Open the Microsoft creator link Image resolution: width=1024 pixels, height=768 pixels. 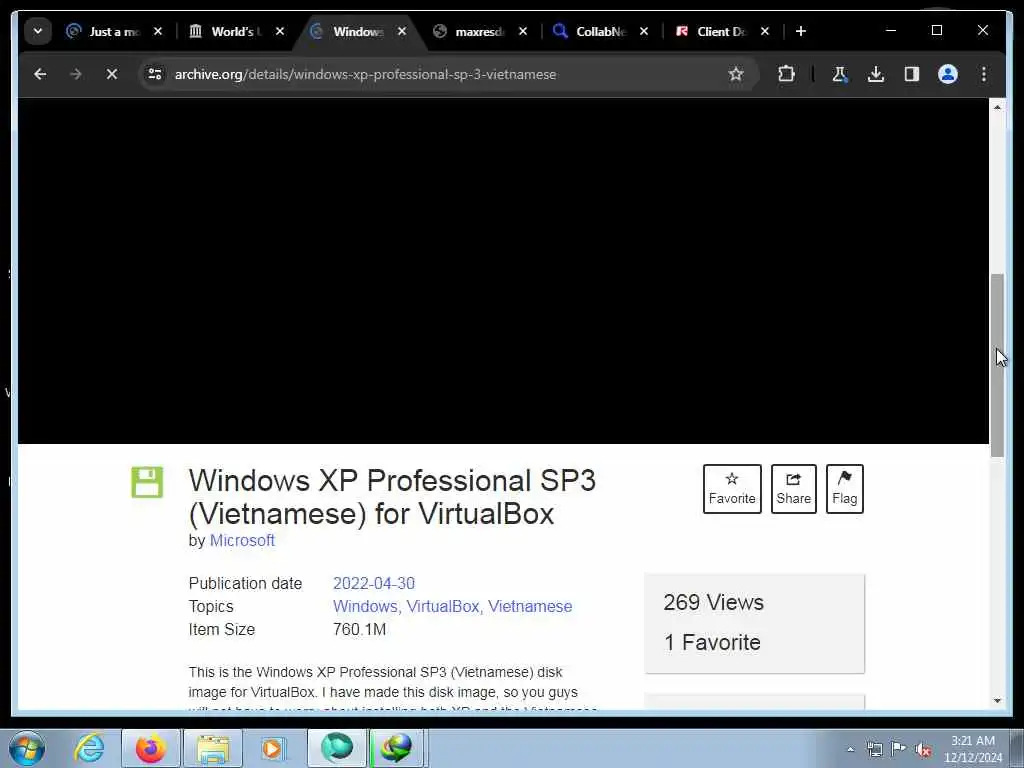[242, 541]
